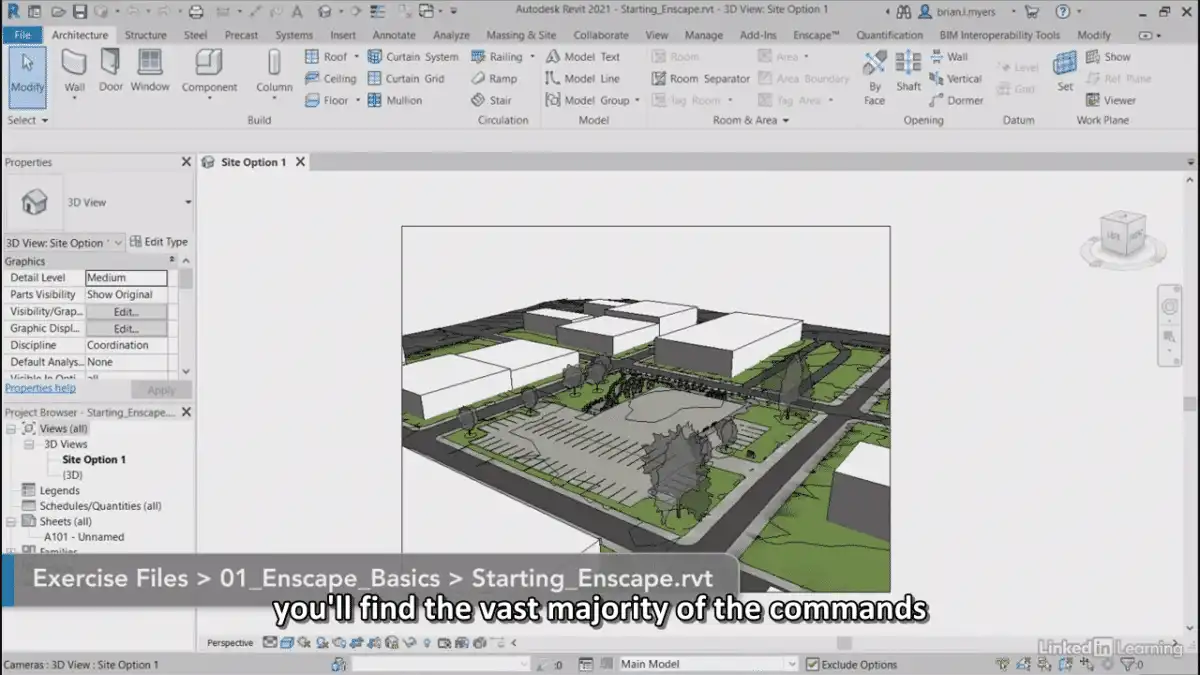Click the Room Separator tool
The height and width of the screenshot is (675, 1200).
[700, 79]
